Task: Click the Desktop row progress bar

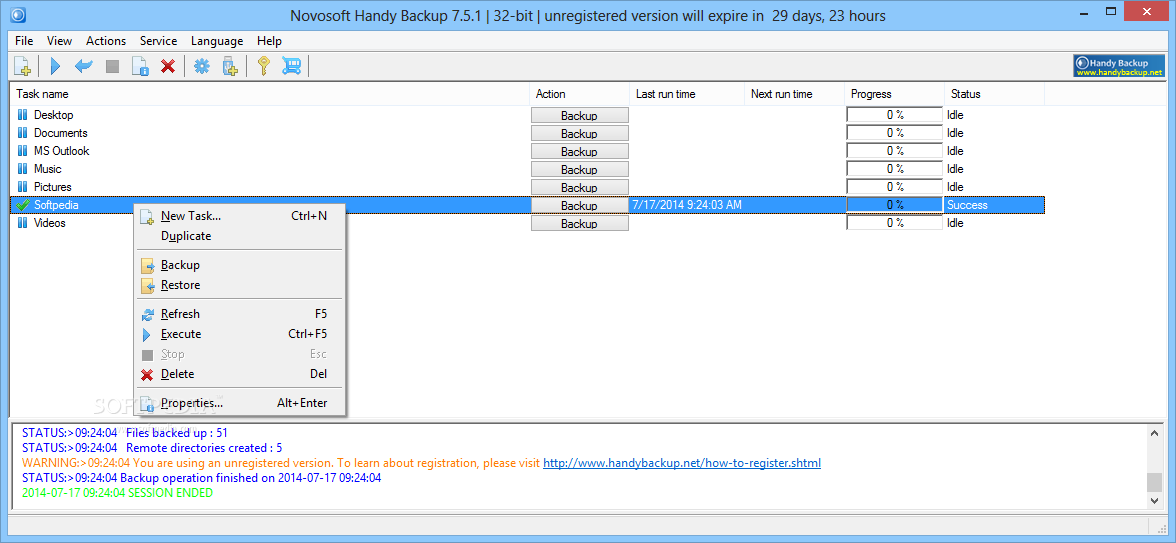Action: click(x=895, y=115)
